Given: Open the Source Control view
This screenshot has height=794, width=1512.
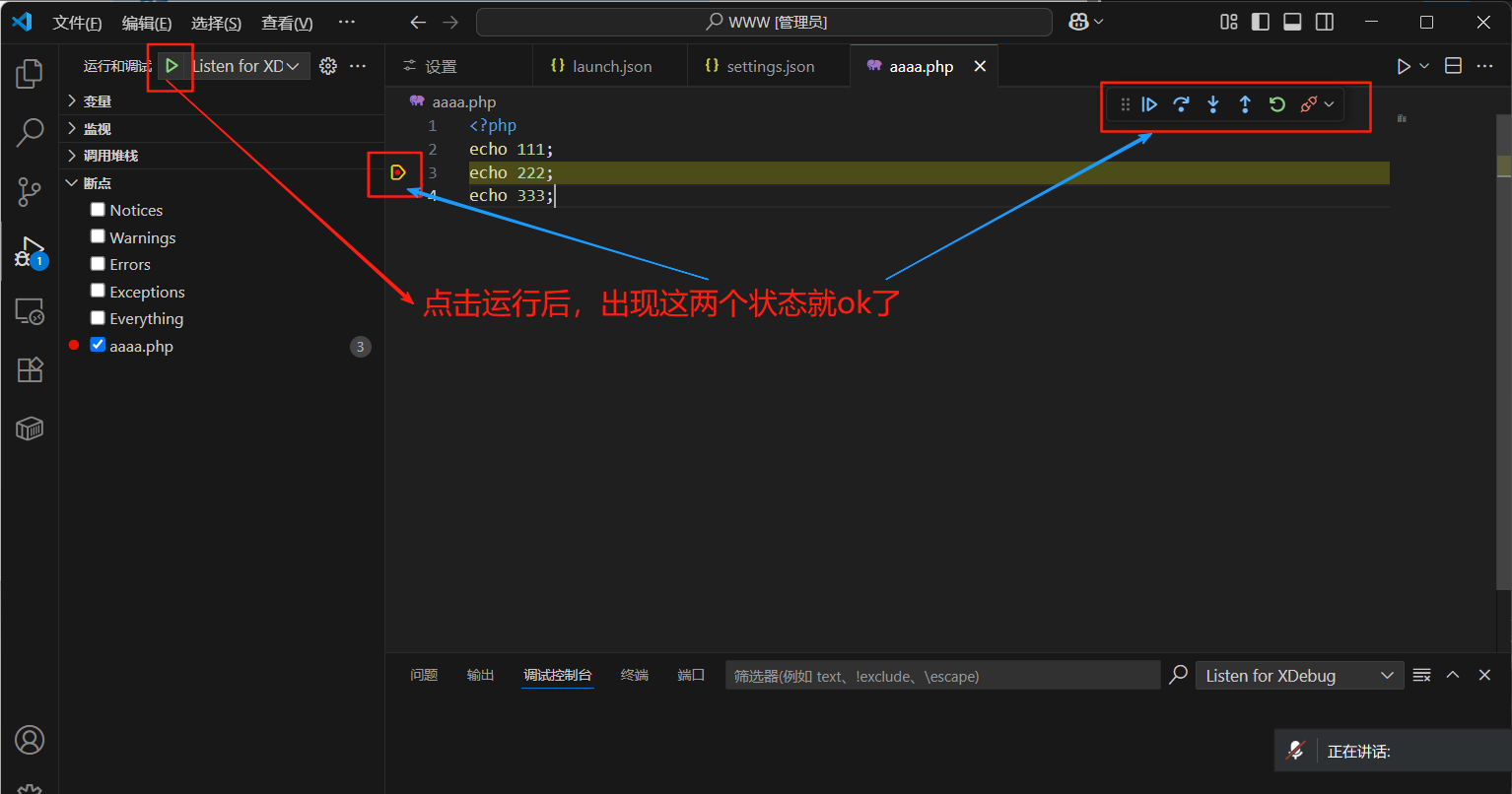Looking at the screenshot, I should [30, 191].
